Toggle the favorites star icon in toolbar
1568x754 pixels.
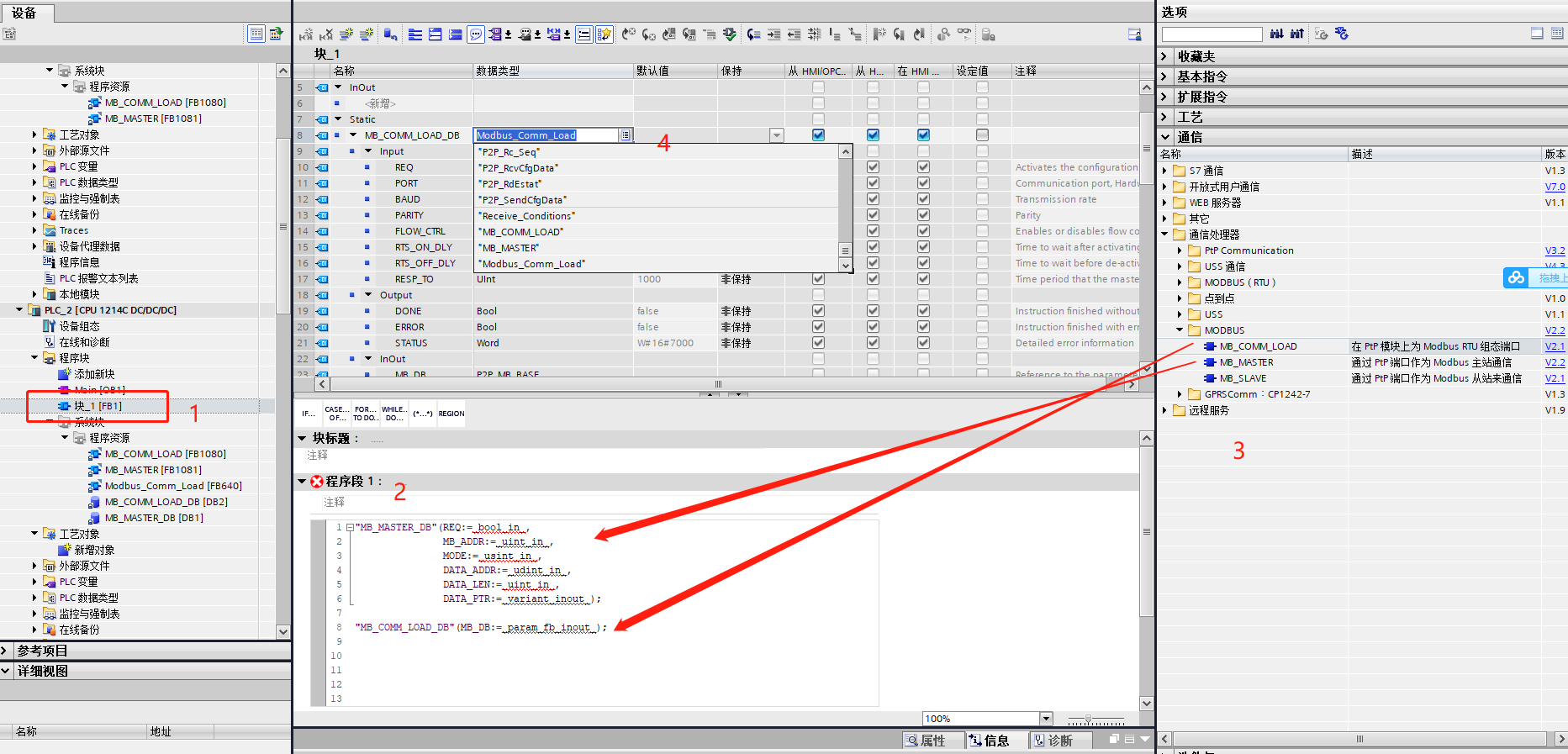click(604, 34)
